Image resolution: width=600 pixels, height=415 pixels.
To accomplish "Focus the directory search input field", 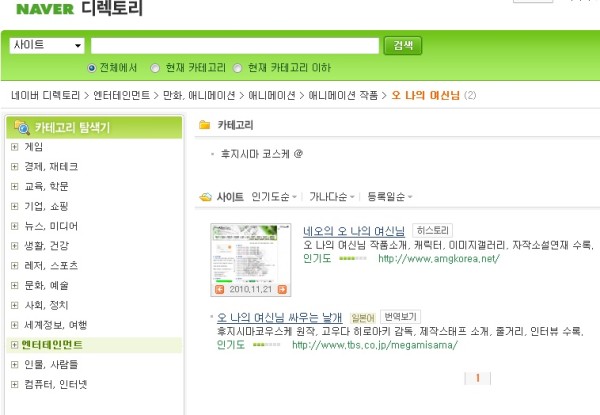I will [235, 46].
